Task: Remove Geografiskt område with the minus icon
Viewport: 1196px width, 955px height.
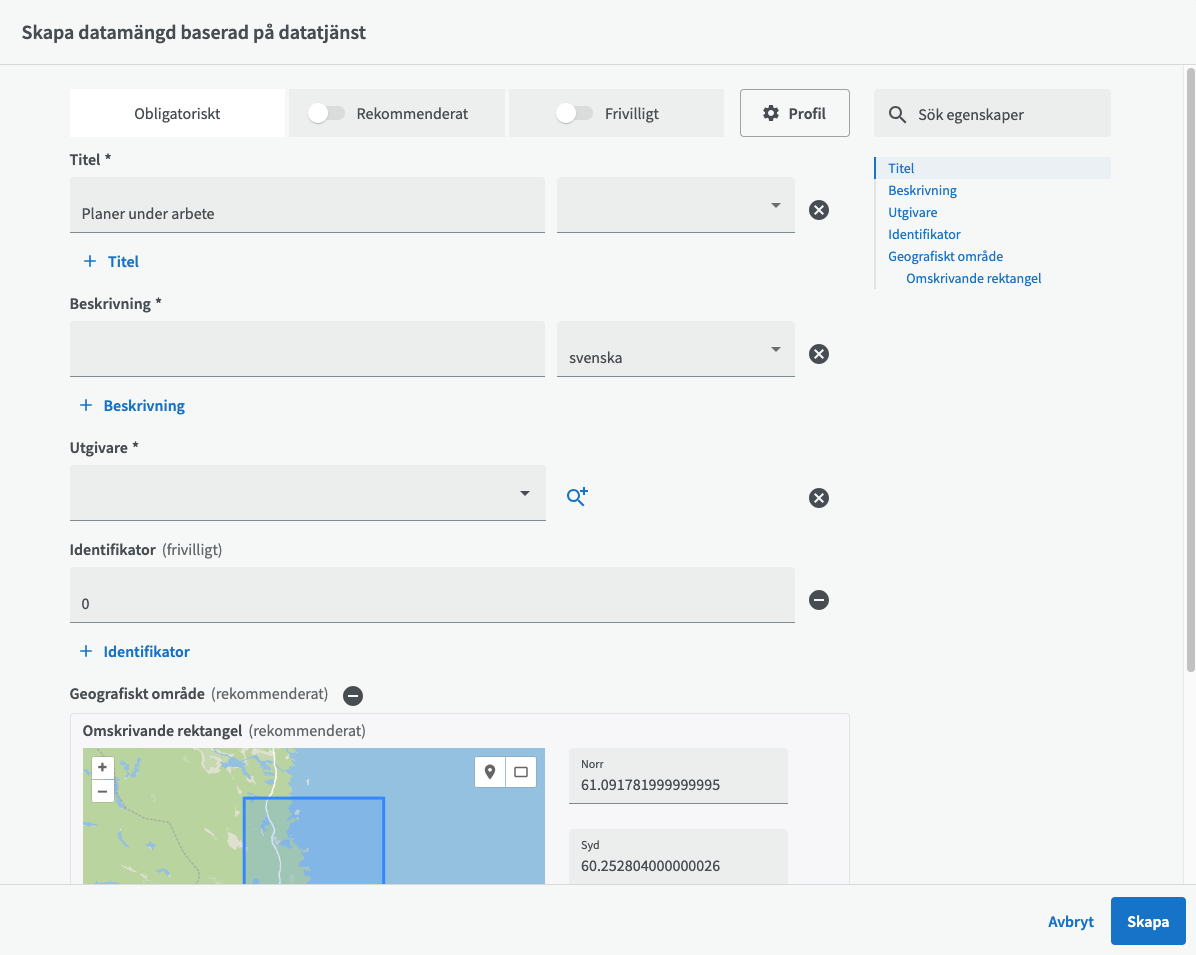Action: pos(352,695)
